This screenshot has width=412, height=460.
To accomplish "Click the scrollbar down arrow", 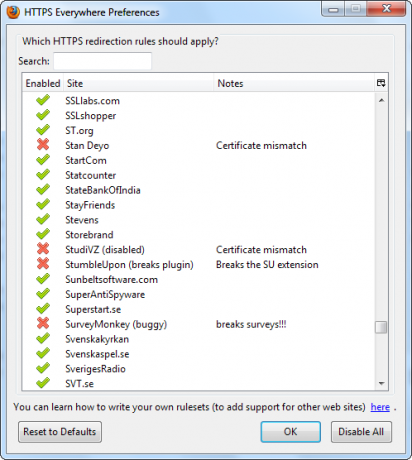I will point(381,383).
